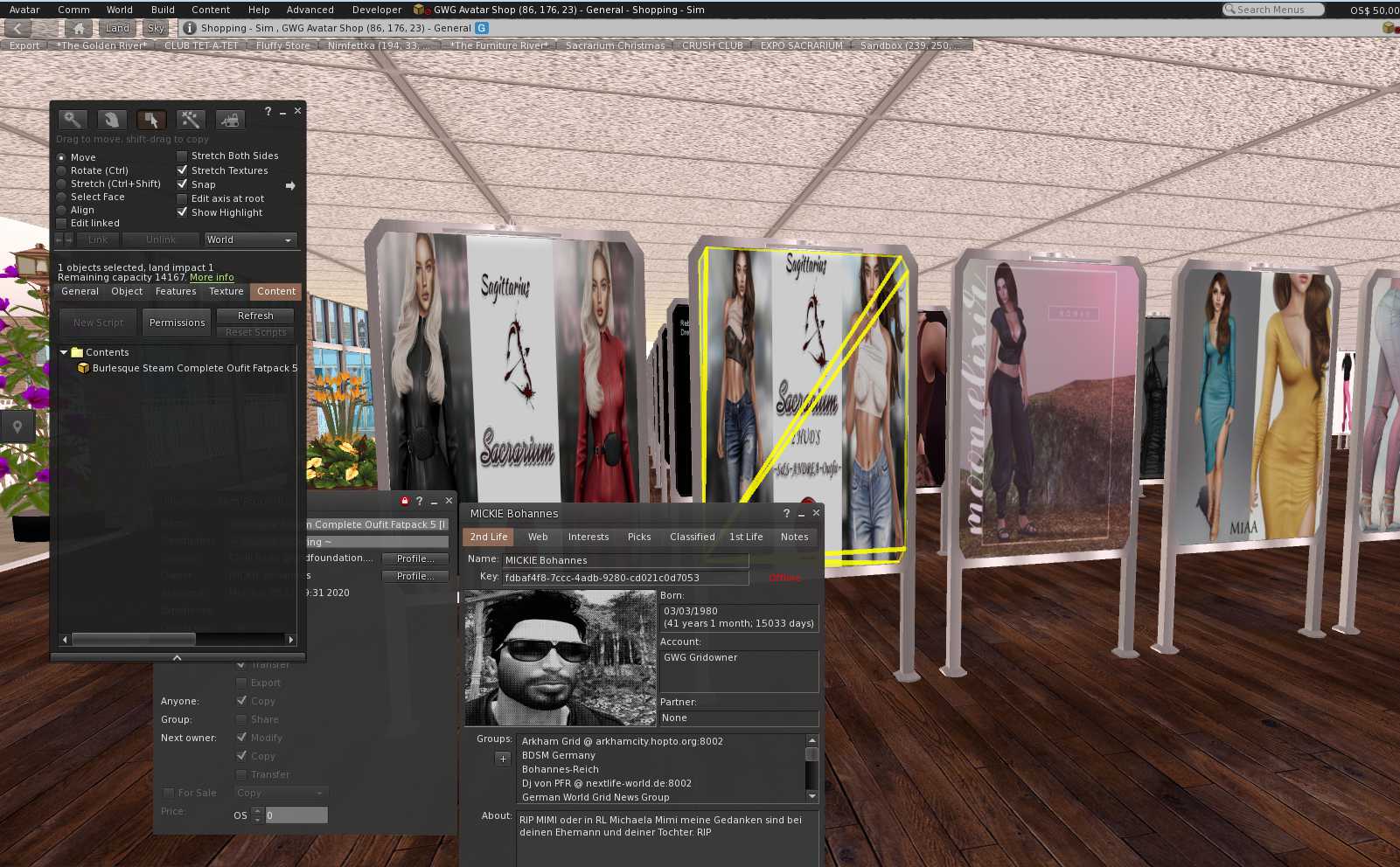
Task: Choose the Align radio option
Action: pos(61,210)
